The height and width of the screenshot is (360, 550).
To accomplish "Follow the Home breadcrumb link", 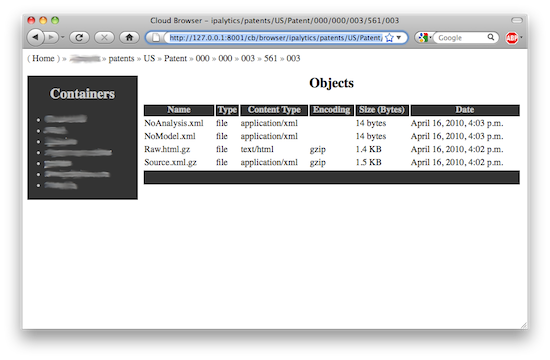I will (x=43, y=59).
